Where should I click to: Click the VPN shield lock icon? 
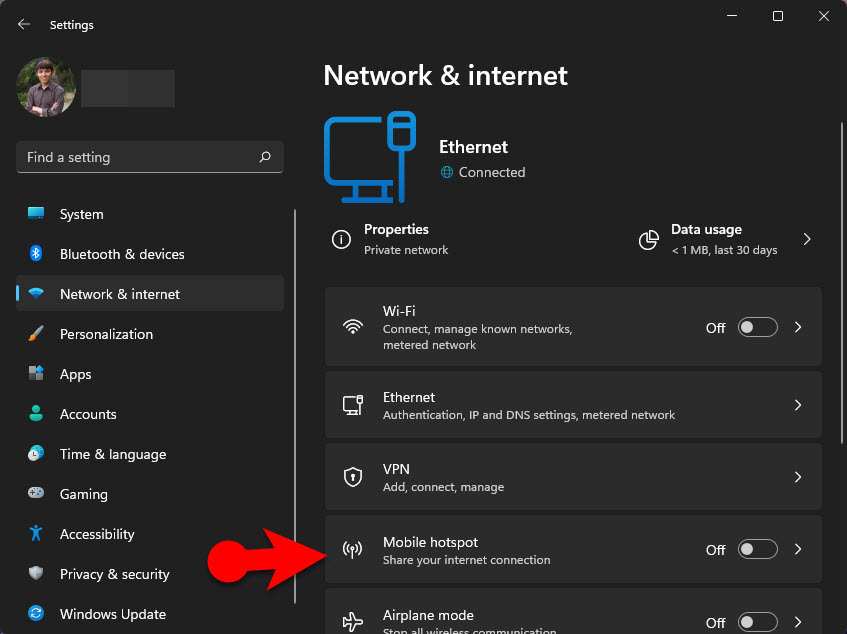click(353, 477)
